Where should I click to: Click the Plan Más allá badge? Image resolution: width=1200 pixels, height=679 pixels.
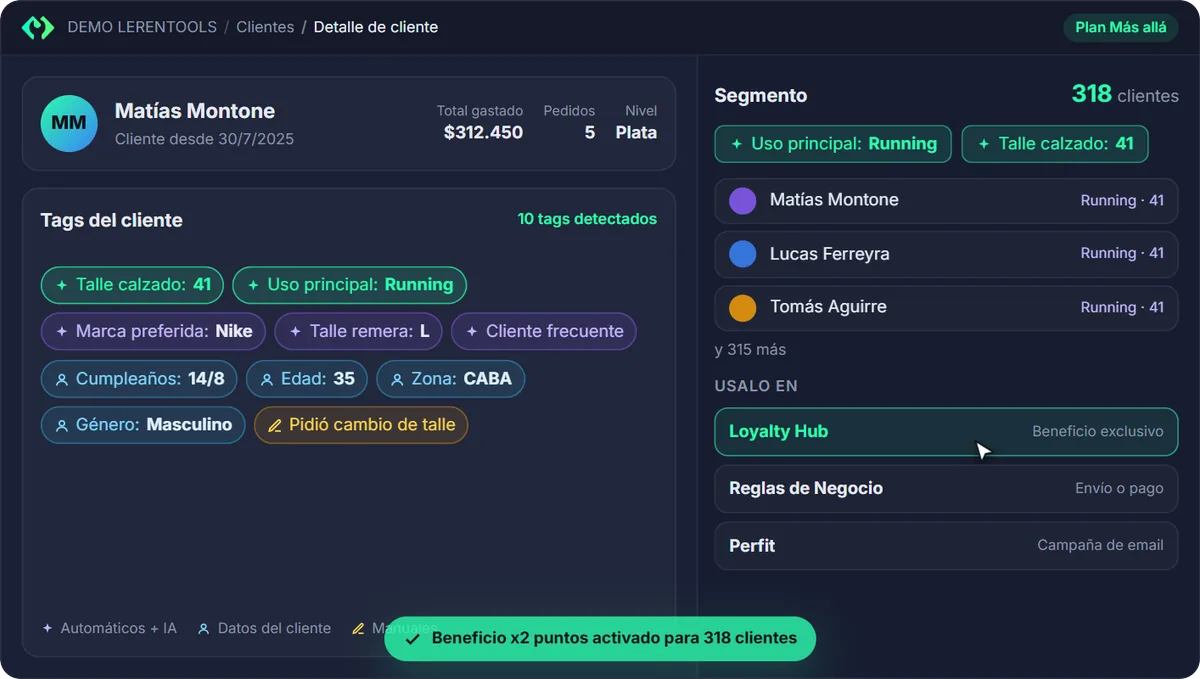click(x=1121, y=27)
